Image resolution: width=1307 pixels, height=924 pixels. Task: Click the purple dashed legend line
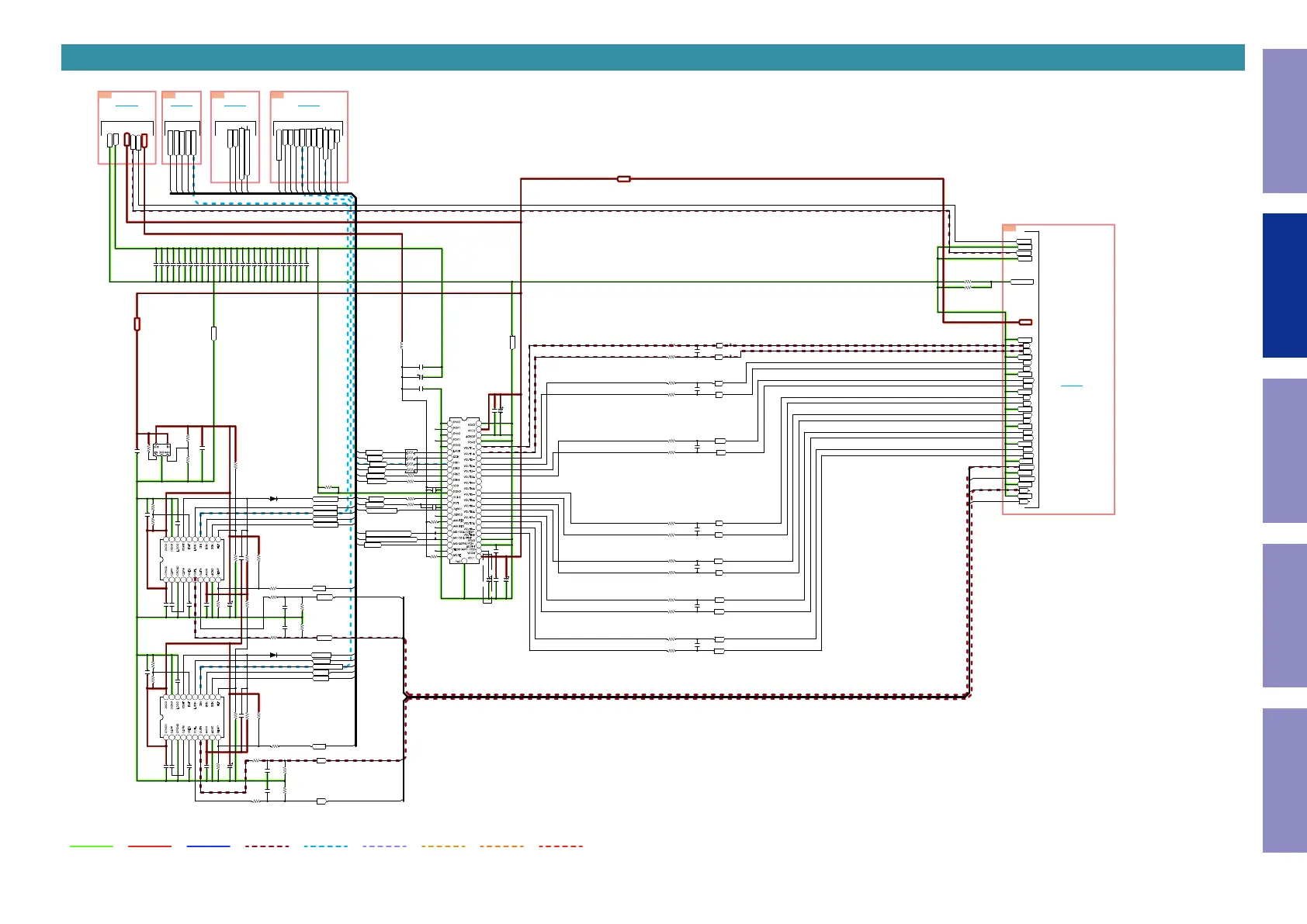384,846
